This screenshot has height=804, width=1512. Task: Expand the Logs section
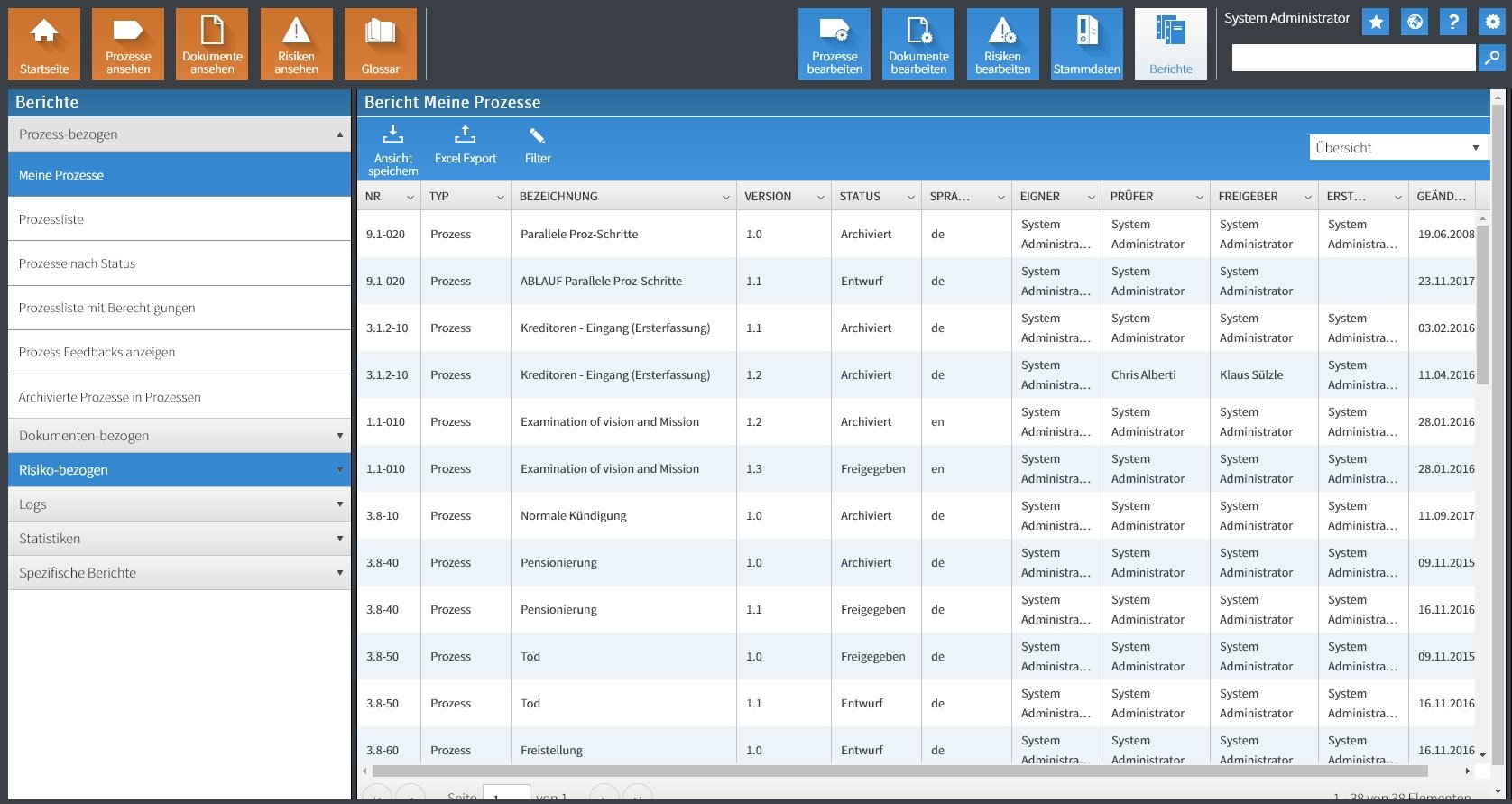pyautogui.click(x=180, y=504)
